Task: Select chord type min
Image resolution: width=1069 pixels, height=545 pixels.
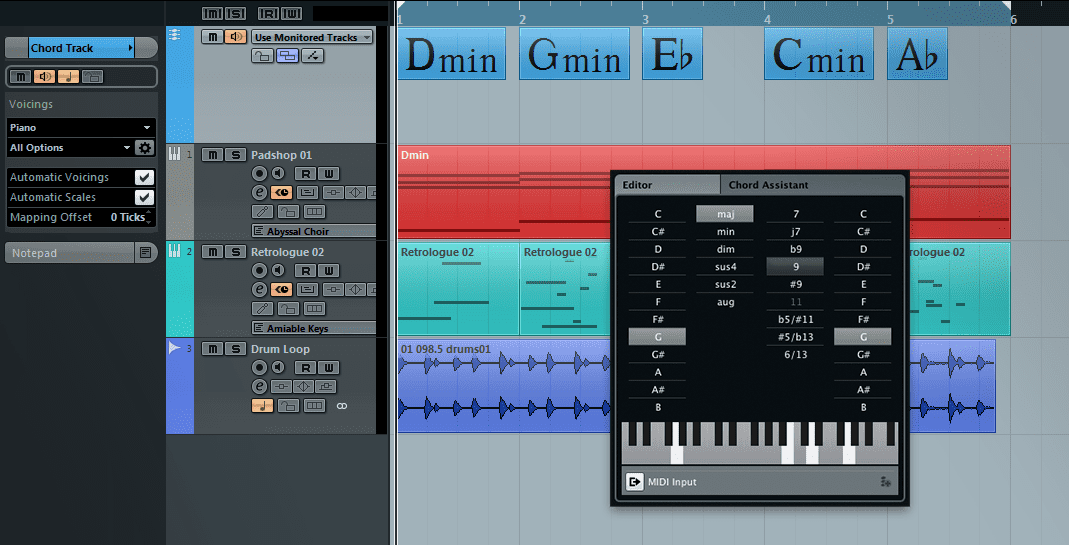Action: (x=725, y=232)
